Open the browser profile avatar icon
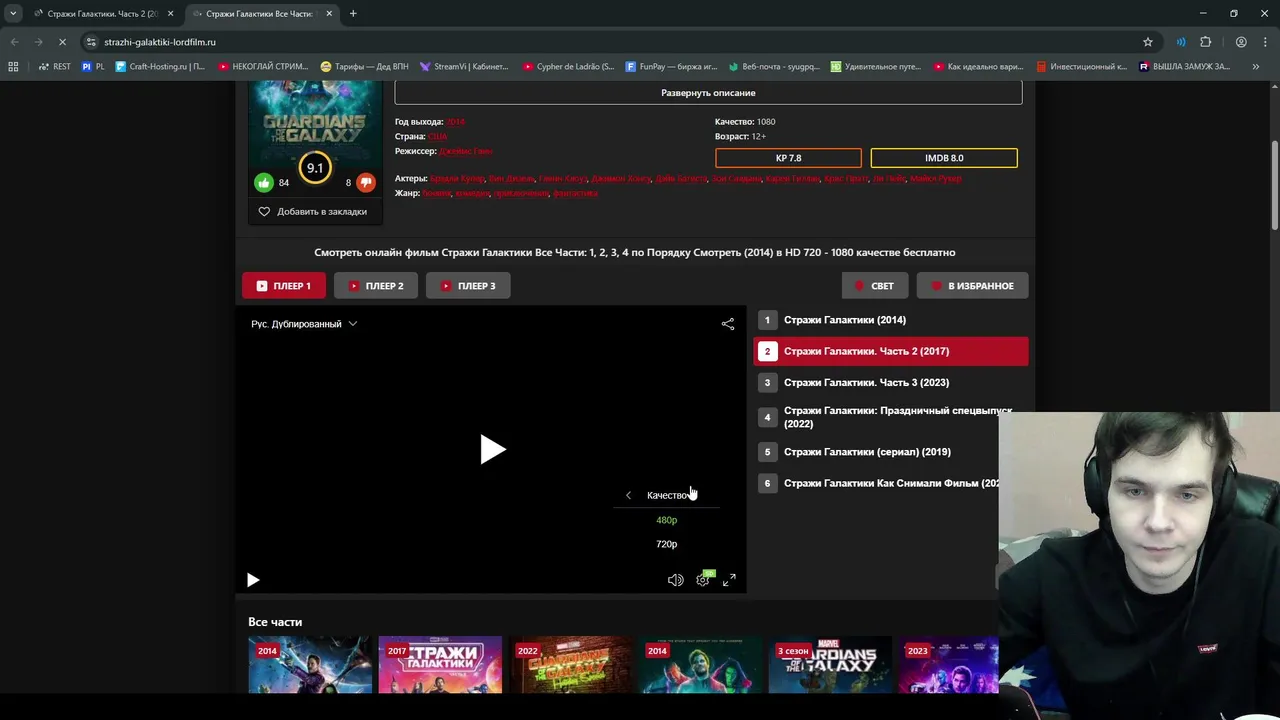1280x720 pixels. pos(1241,42)
